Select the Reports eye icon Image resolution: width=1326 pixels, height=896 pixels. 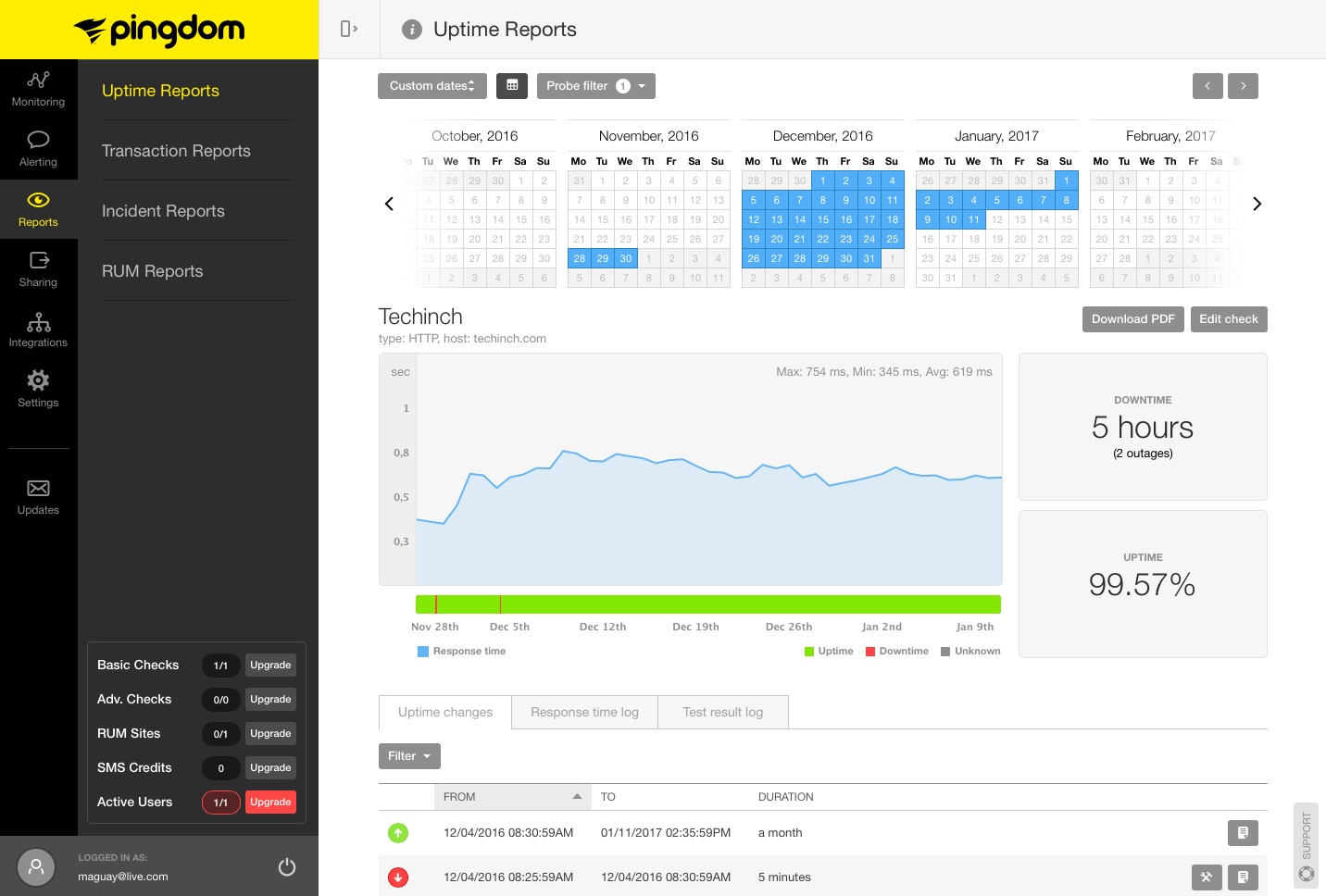38,200
